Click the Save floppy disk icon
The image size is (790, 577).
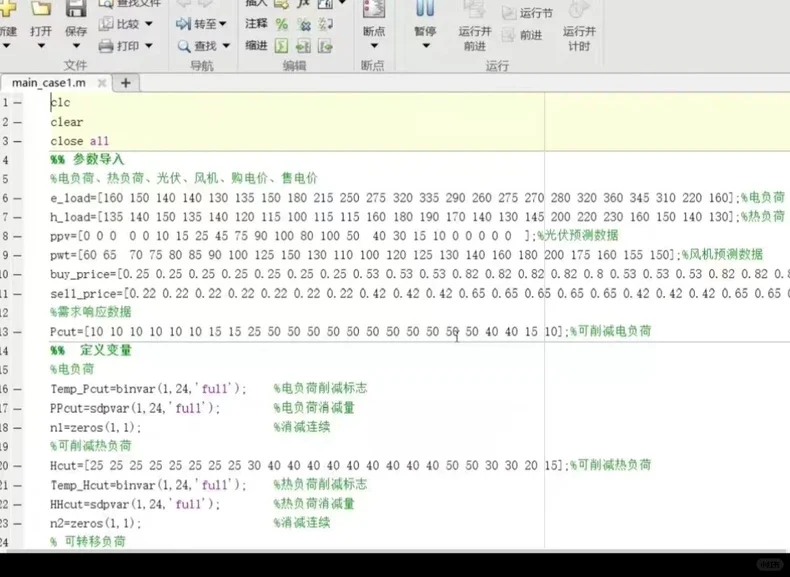[x=76, y=8]
